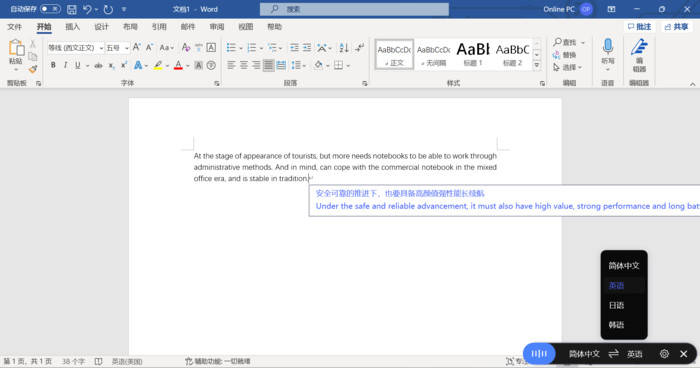Click the Justify alignment icon

click(x=268, y=65)
